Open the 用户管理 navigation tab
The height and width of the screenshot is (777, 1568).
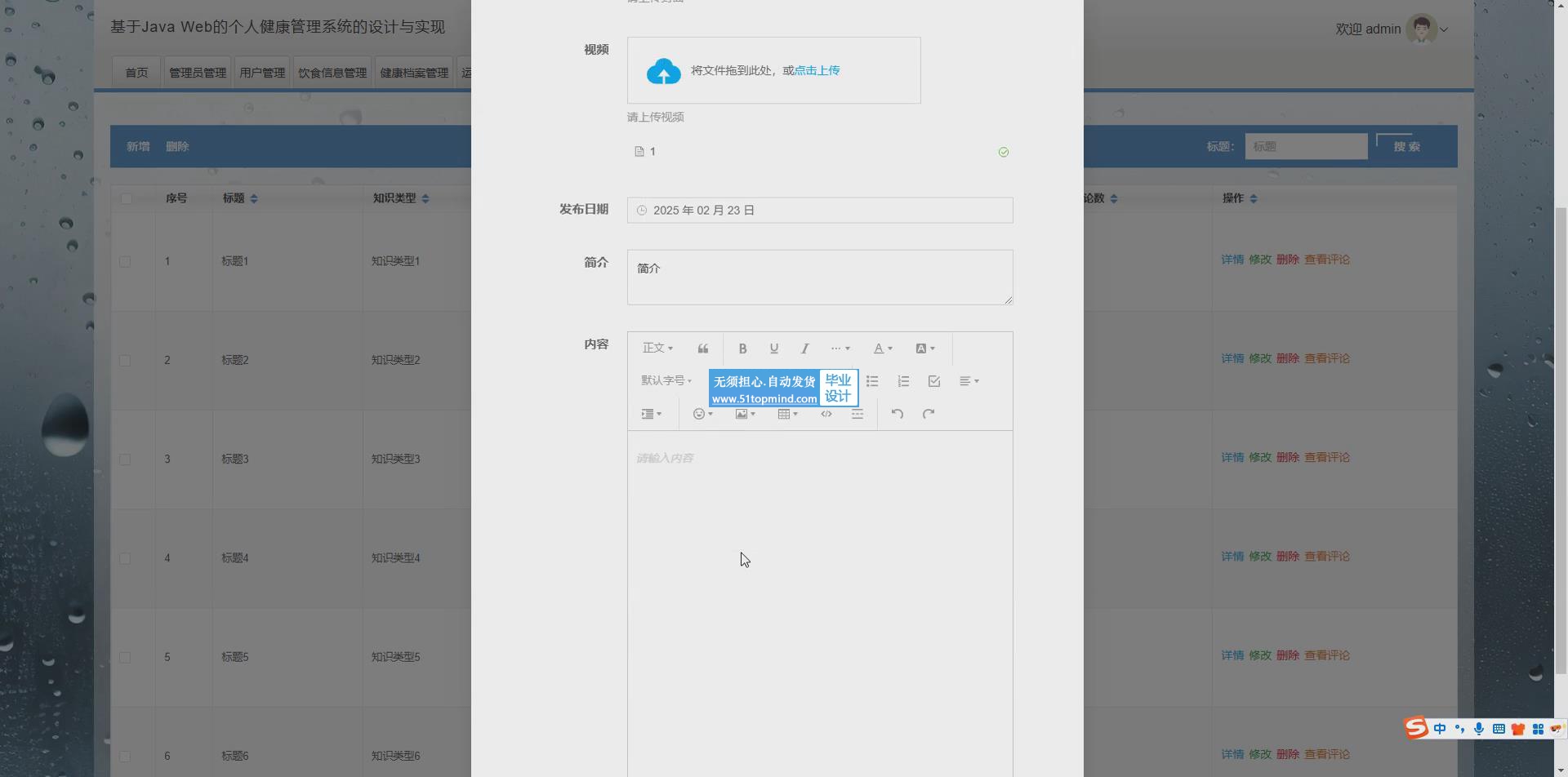pyautogui.click(x=262, y=73)
